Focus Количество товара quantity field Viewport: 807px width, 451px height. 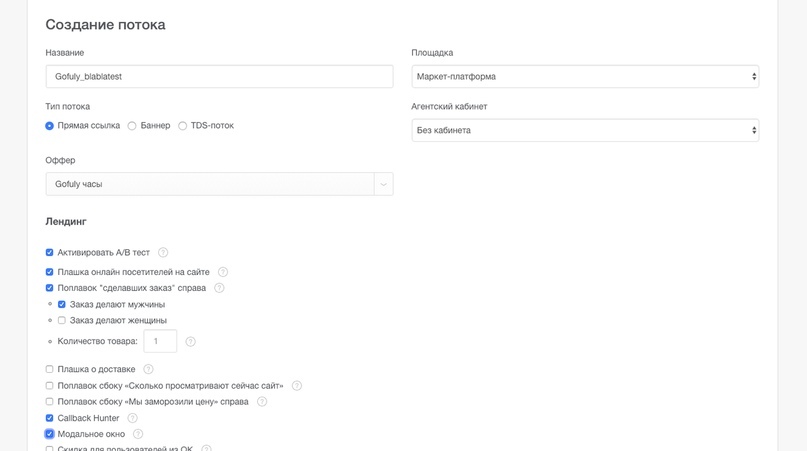click(160, 341)
